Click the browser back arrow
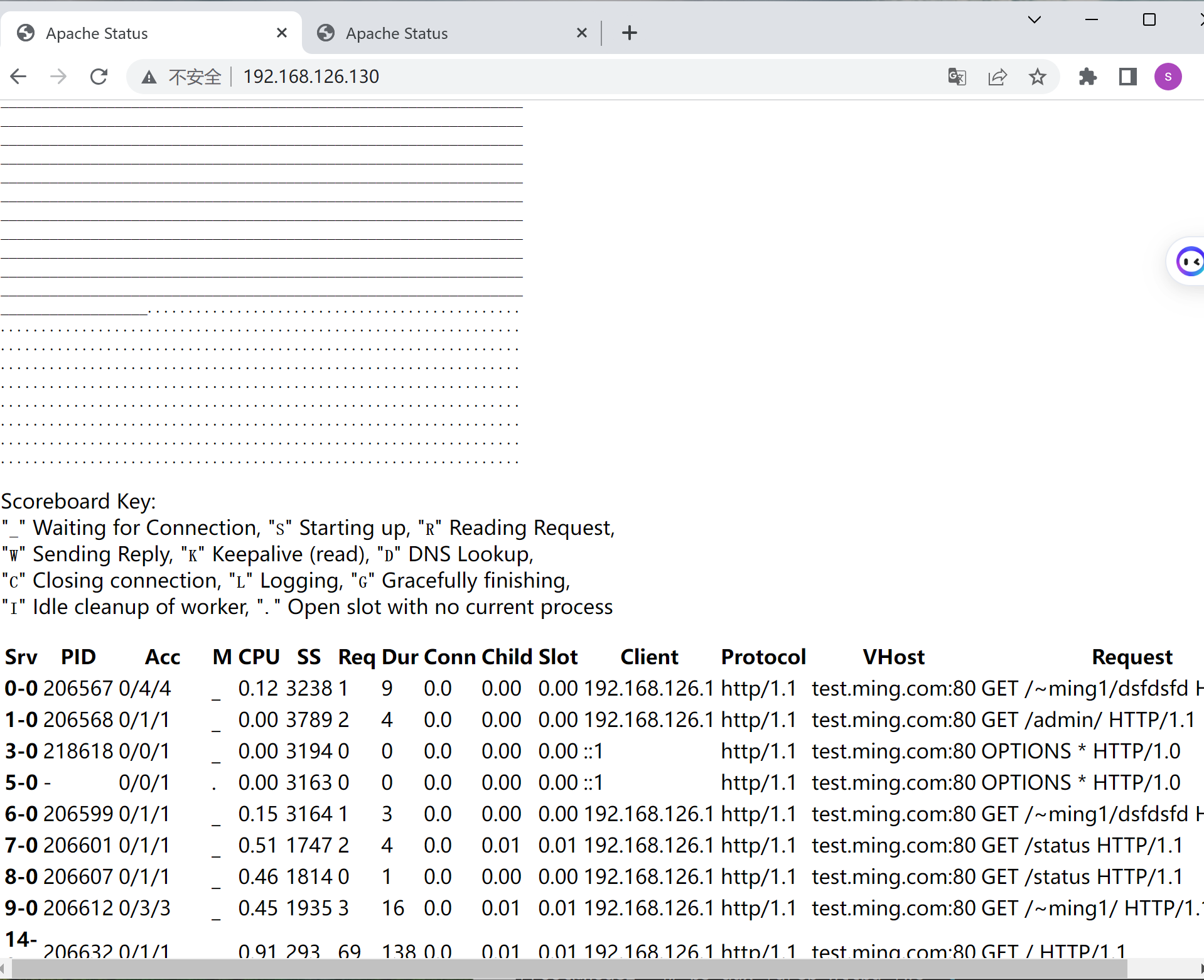 pyautogui.click(x=19, y=77)
